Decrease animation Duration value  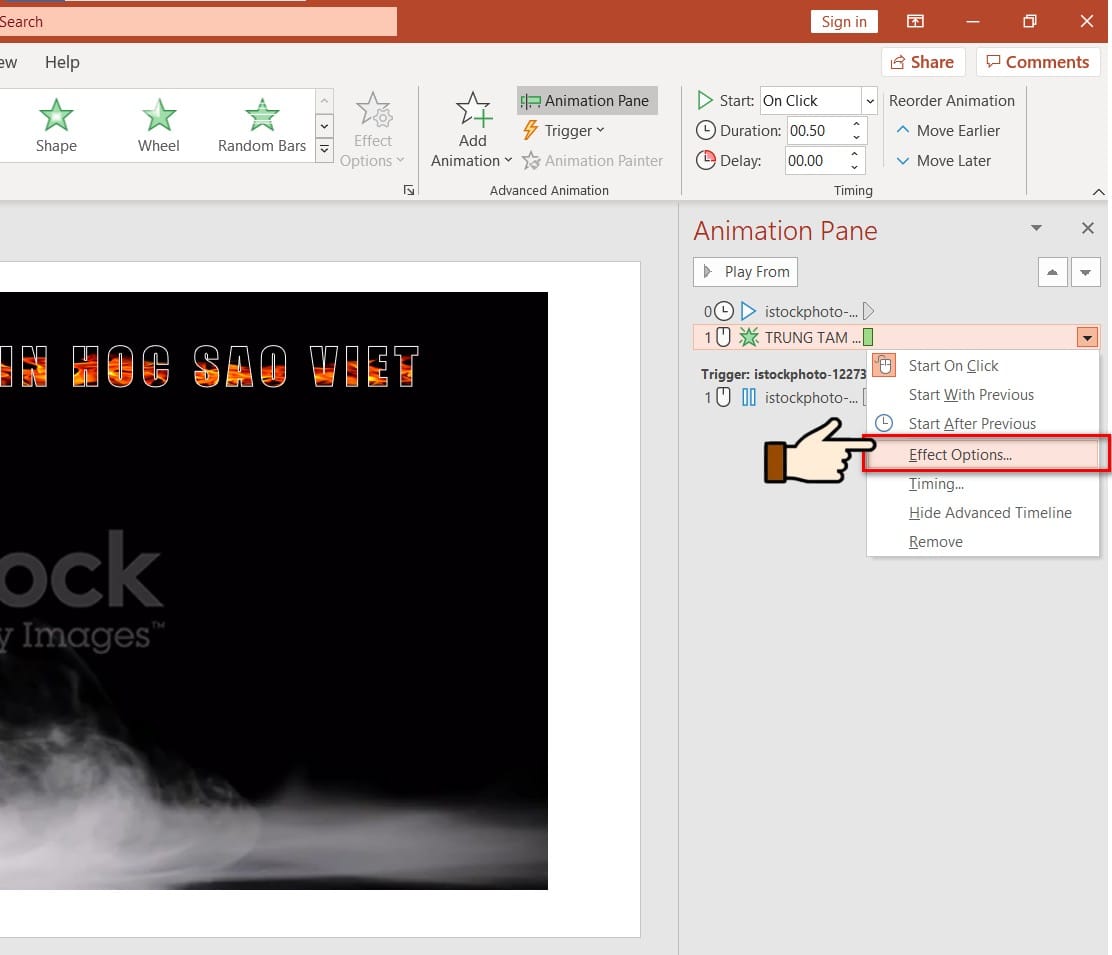(856, 137)
